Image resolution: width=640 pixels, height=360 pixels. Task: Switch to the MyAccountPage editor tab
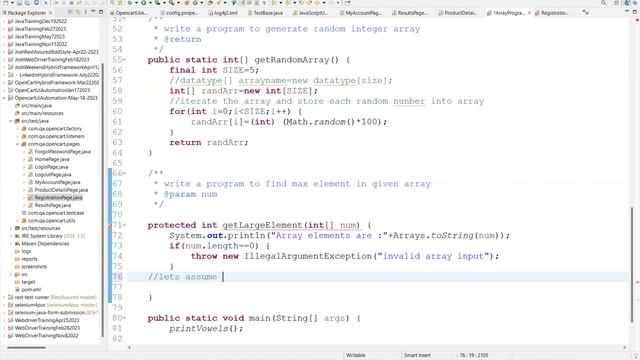pos(361,13)
